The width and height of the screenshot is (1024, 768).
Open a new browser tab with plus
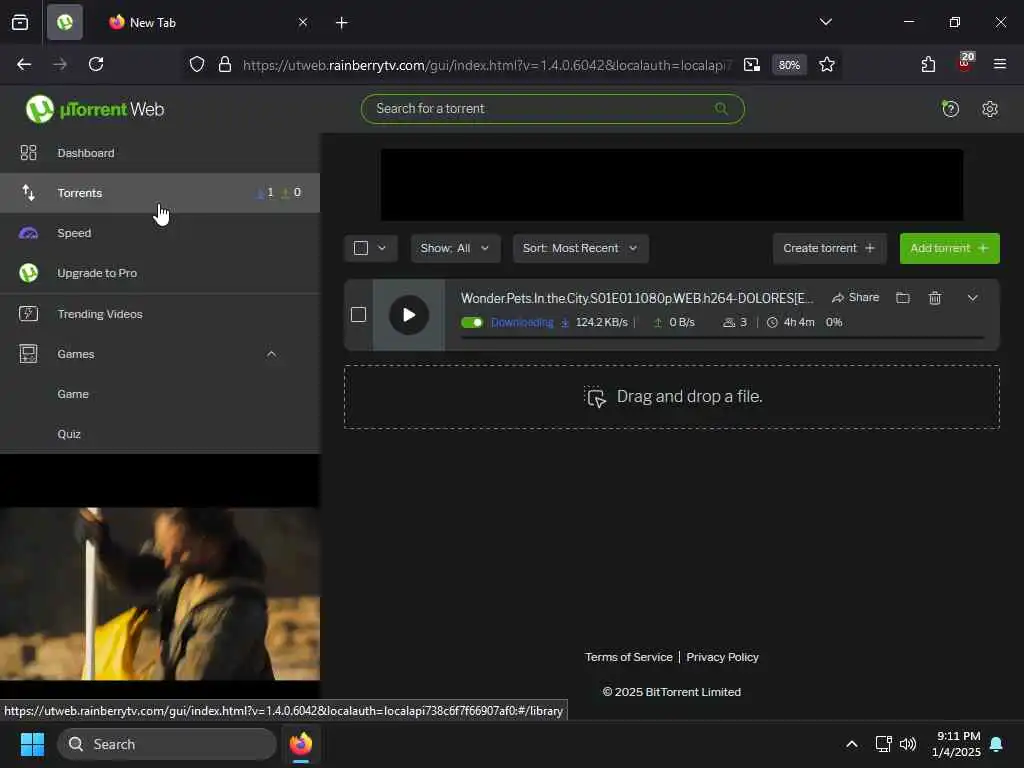coord(342,23)
